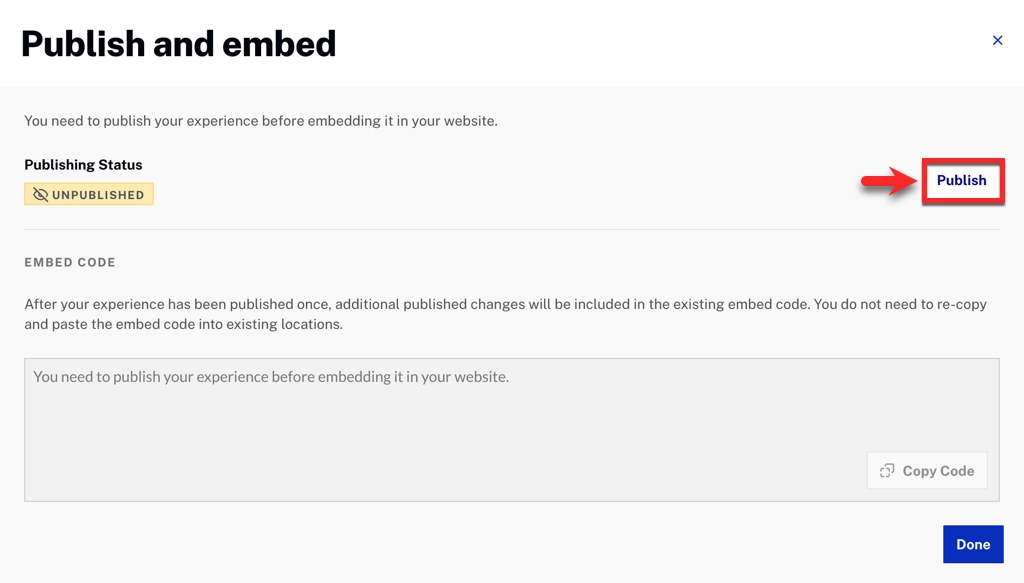Close the Publish and embed dialog

(x=997, y=41)
